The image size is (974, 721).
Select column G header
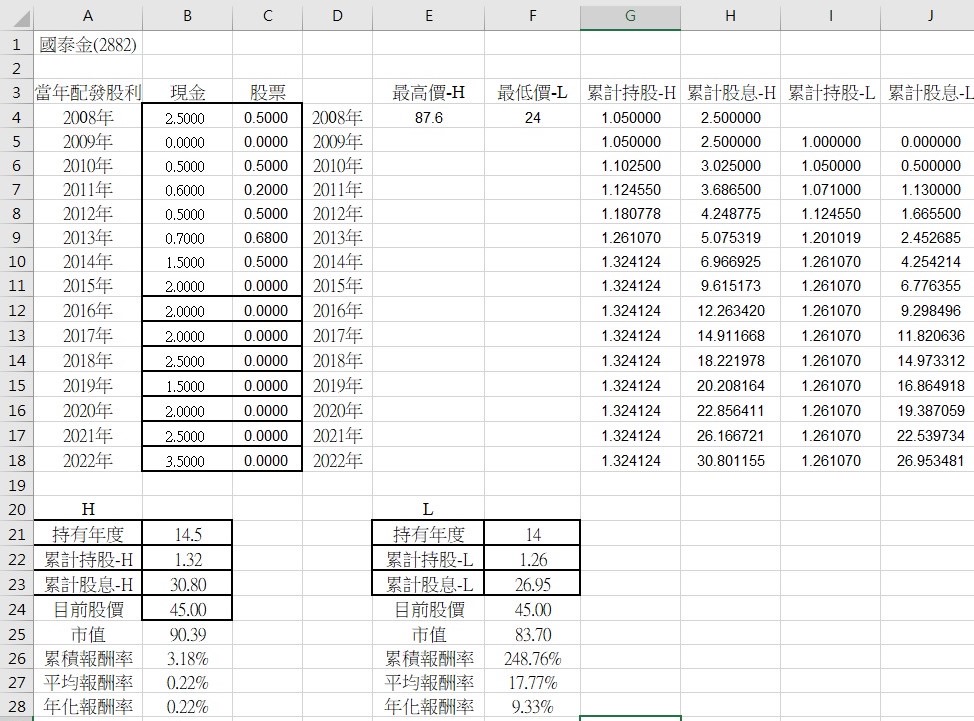(630, 16)
